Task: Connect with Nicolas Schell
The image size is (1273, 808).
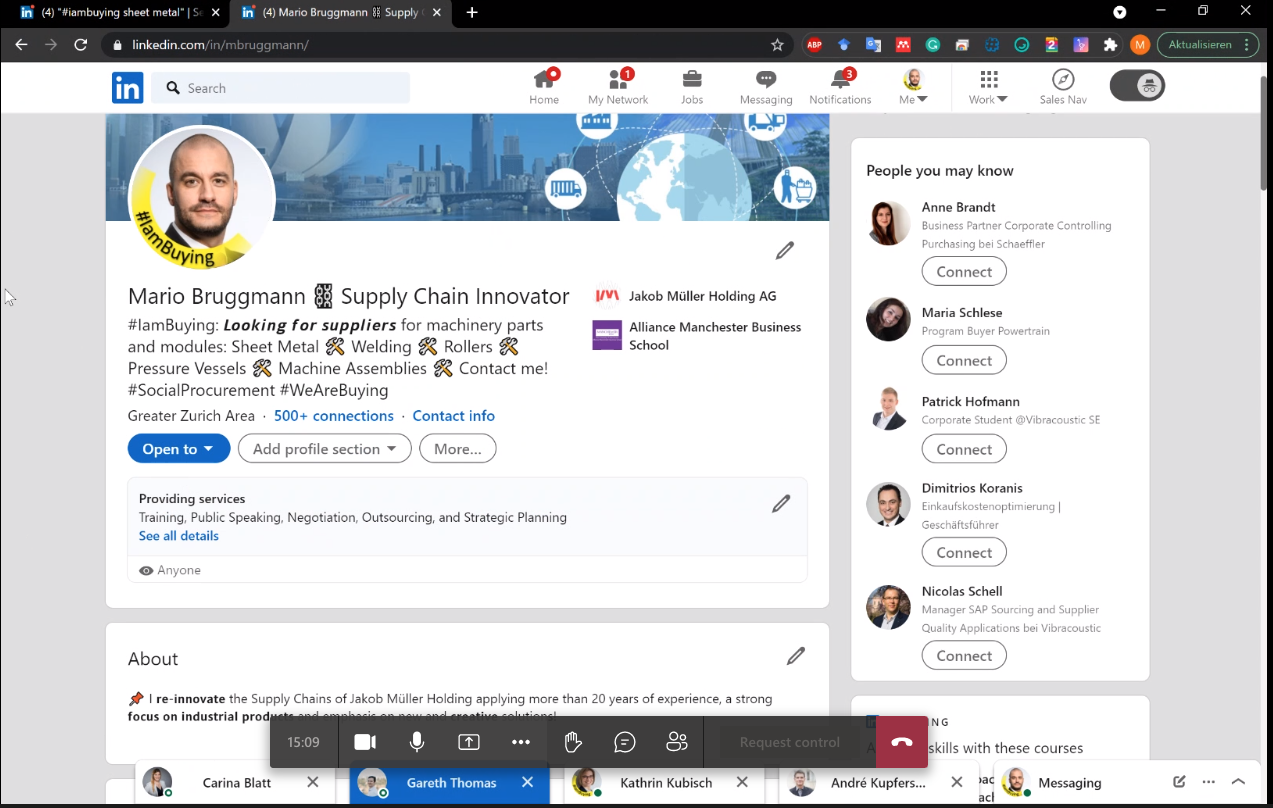Action: (964, 655)
